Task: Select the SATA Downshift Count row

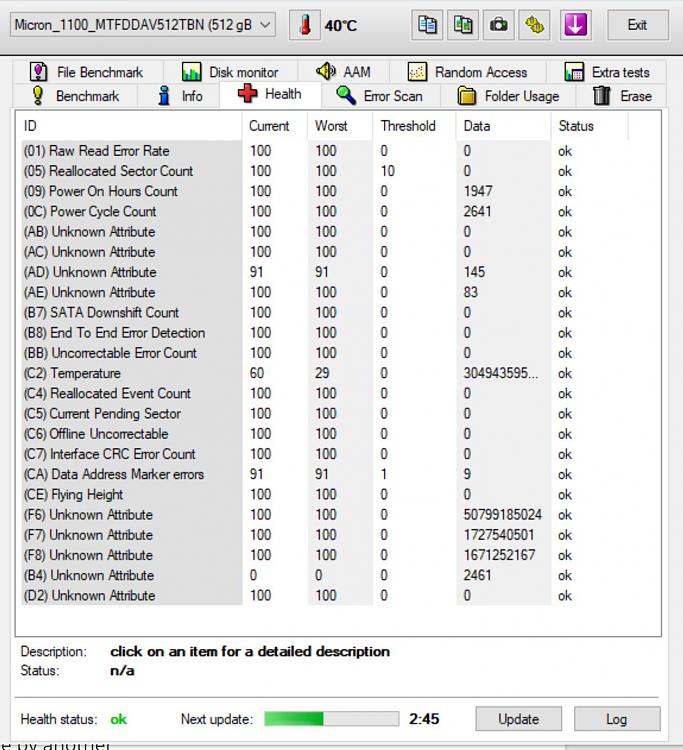Action: [x=324, y=313]
